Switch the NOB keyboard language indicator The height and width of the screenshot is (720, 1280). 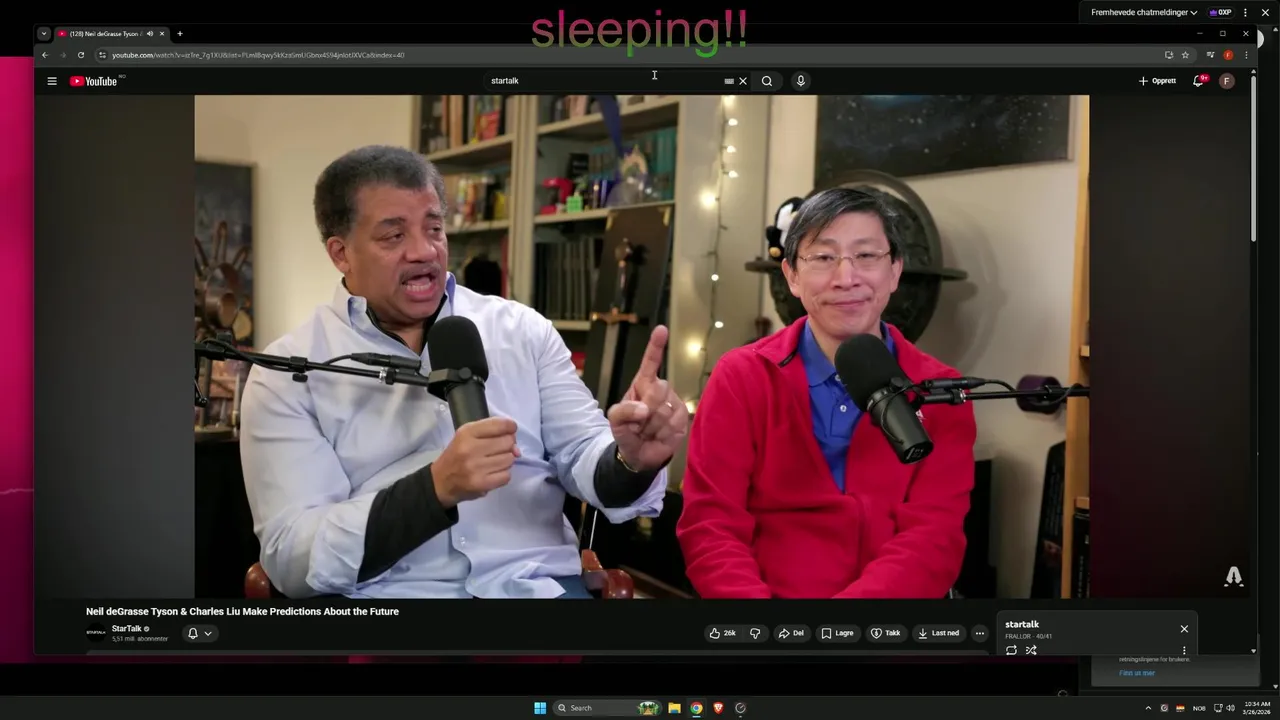tap(1199, 708)
